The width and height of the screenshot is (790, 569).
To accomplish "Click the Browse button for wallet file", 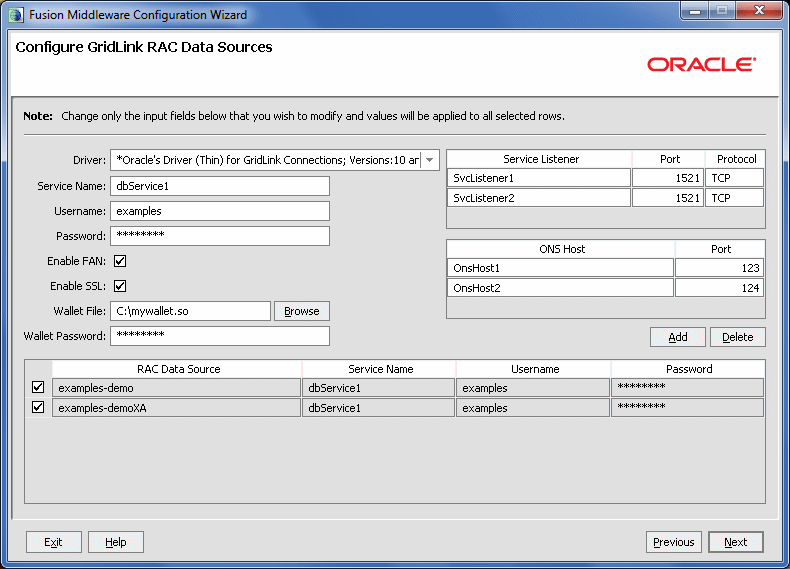I will pyautogui.click(x=302, y=311).
